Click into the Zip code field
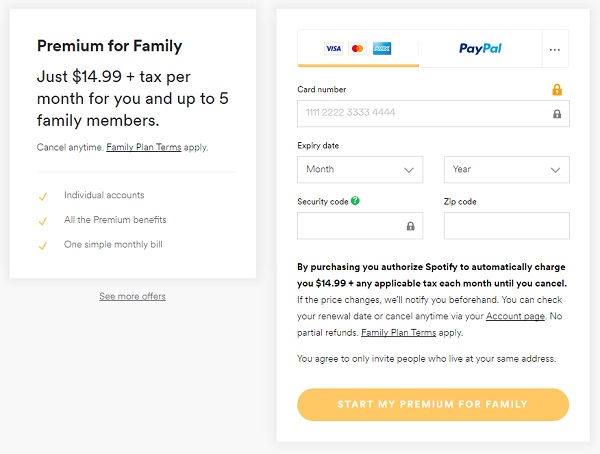Image resolution: width=600 pixels, height=454 pixels. tap(506, 226)
